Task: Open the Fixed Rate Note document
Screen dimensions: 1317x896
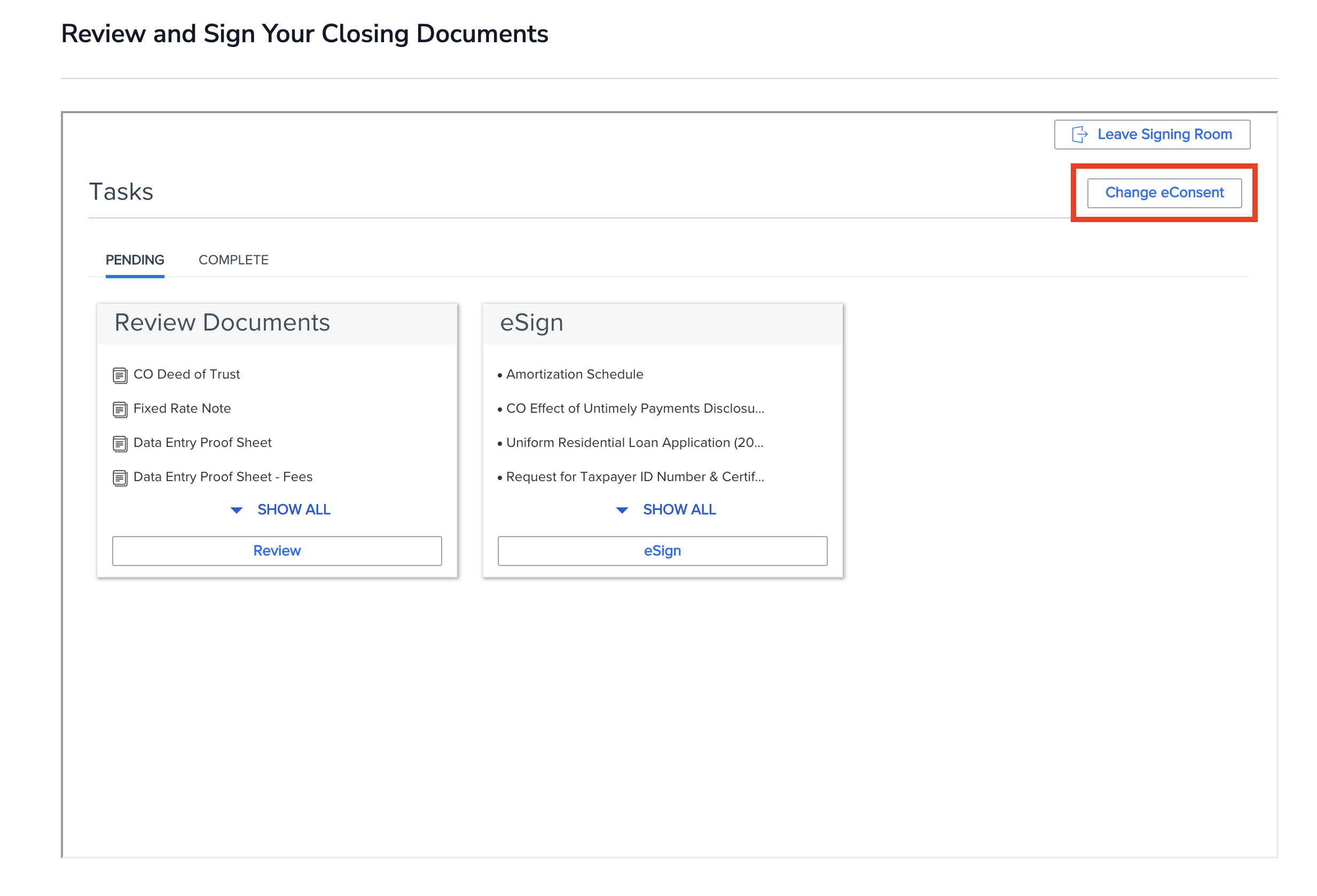Action: [x=182, y=408]
